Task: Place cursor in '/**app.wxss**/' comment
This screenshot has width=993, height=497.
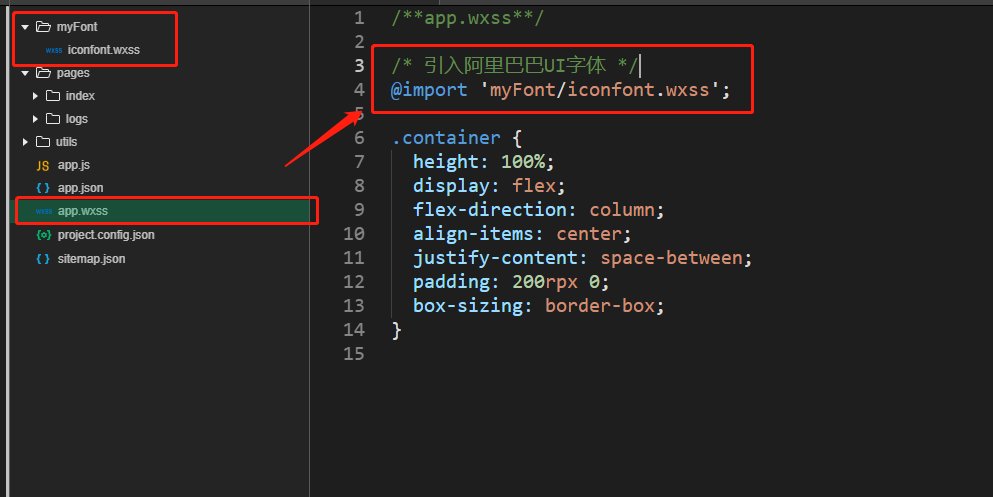Action: (x=467, y=18)
